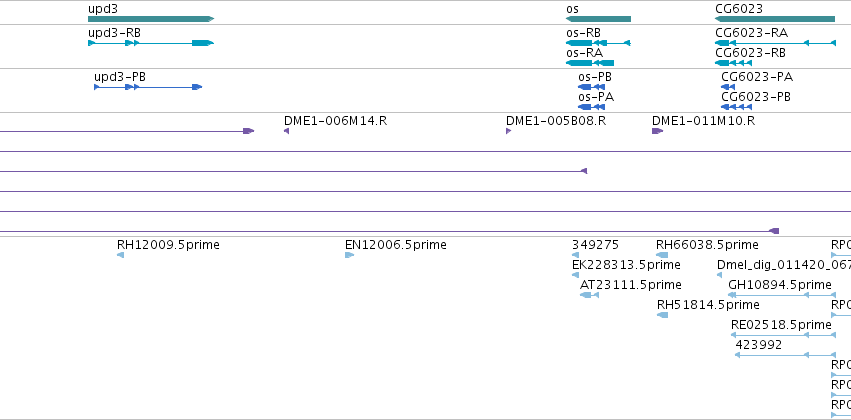Select the CG6023-RA transcript feature

click(775, 43)
